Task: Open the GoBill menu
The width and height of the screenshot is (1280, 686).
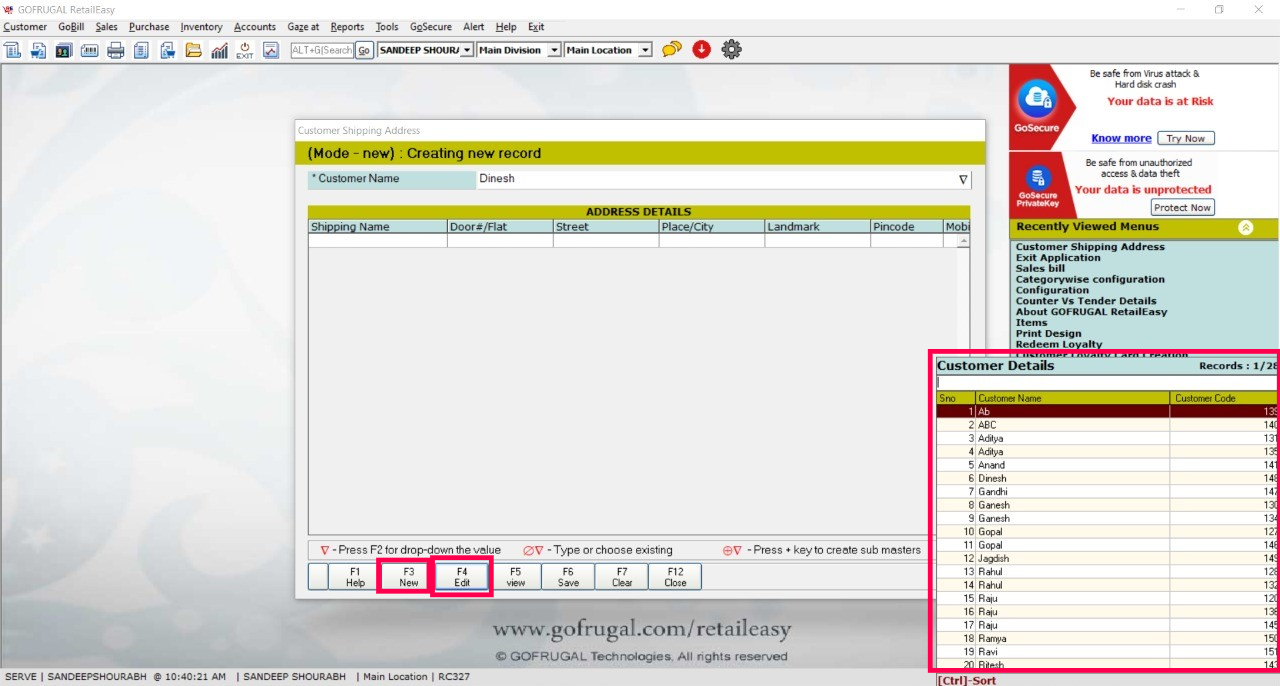Action: click(x=71, y=27)
